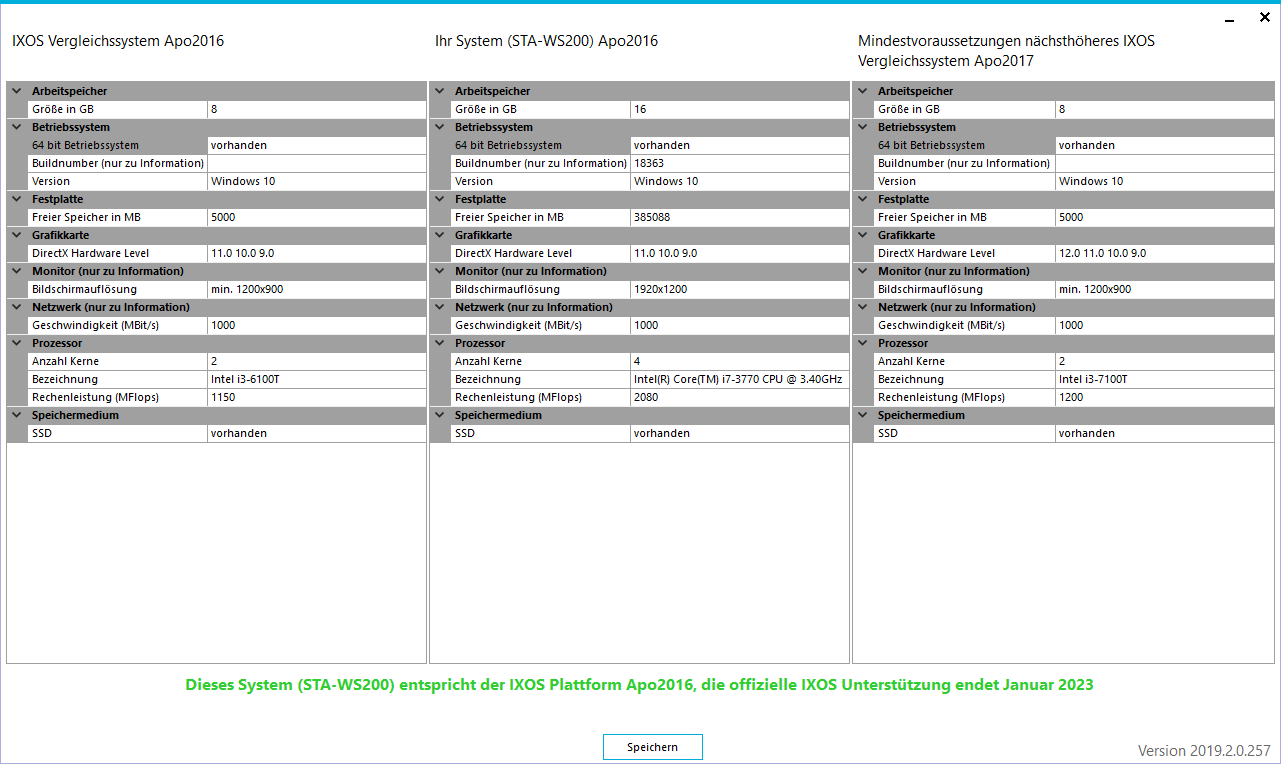Select Rechenleistung value 1150
Screen dimensions: 1281x764
coord(317,397)
